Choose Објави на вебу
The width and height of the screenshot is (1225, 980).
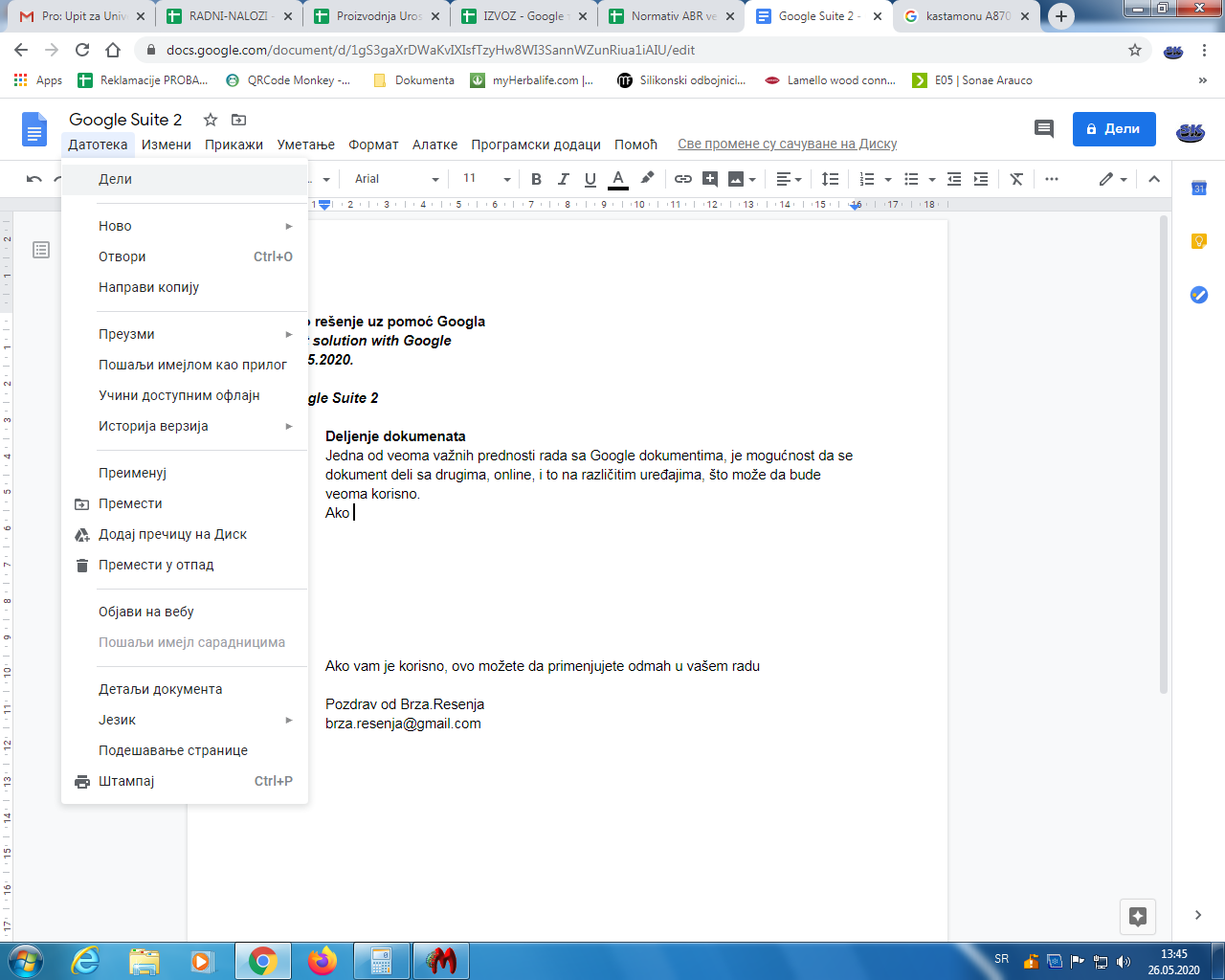coord(185,612)
